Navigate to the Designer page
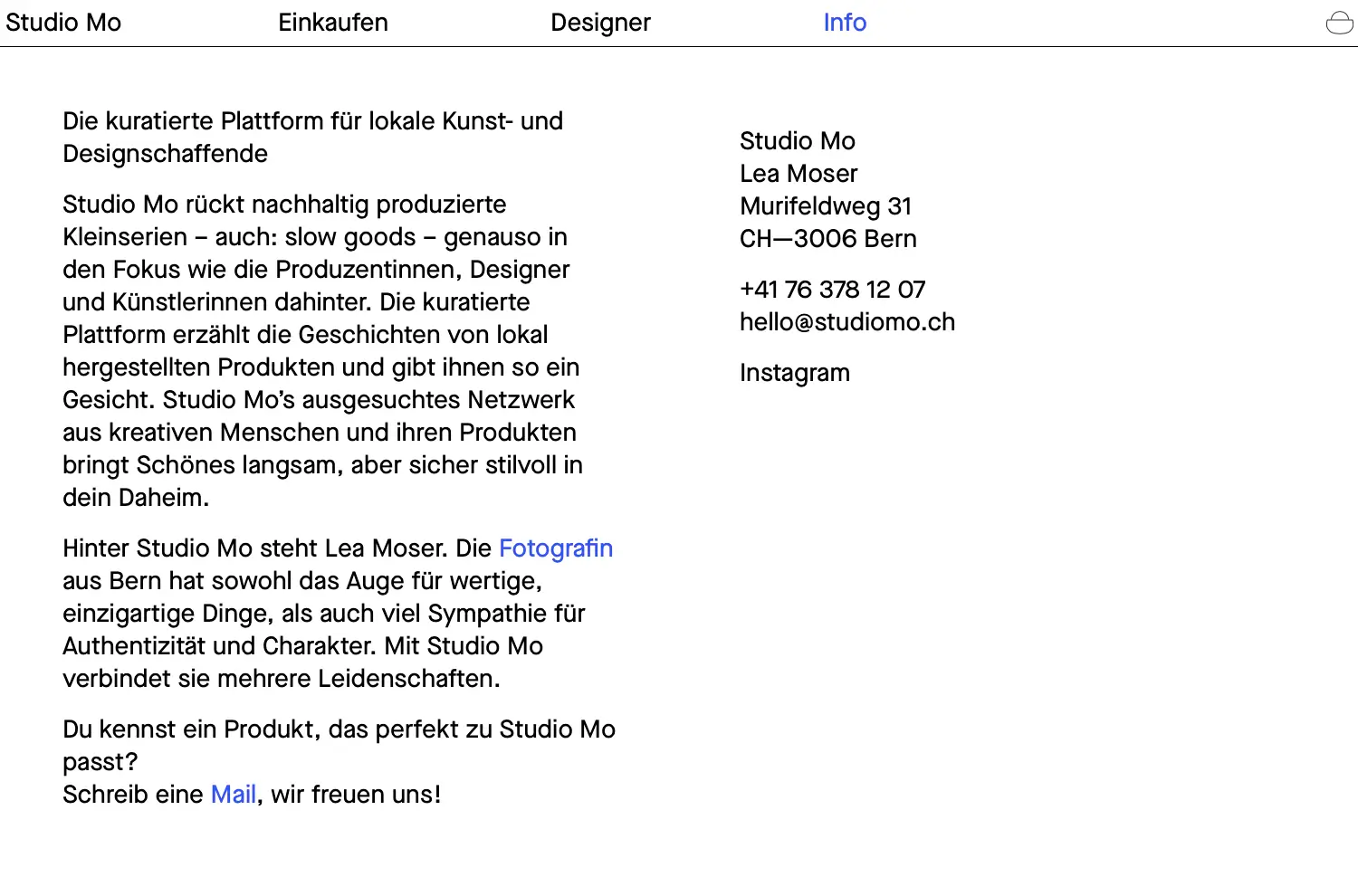Image resolution: width=1358 pixels, height=896 pixels. tap(600, 23)
